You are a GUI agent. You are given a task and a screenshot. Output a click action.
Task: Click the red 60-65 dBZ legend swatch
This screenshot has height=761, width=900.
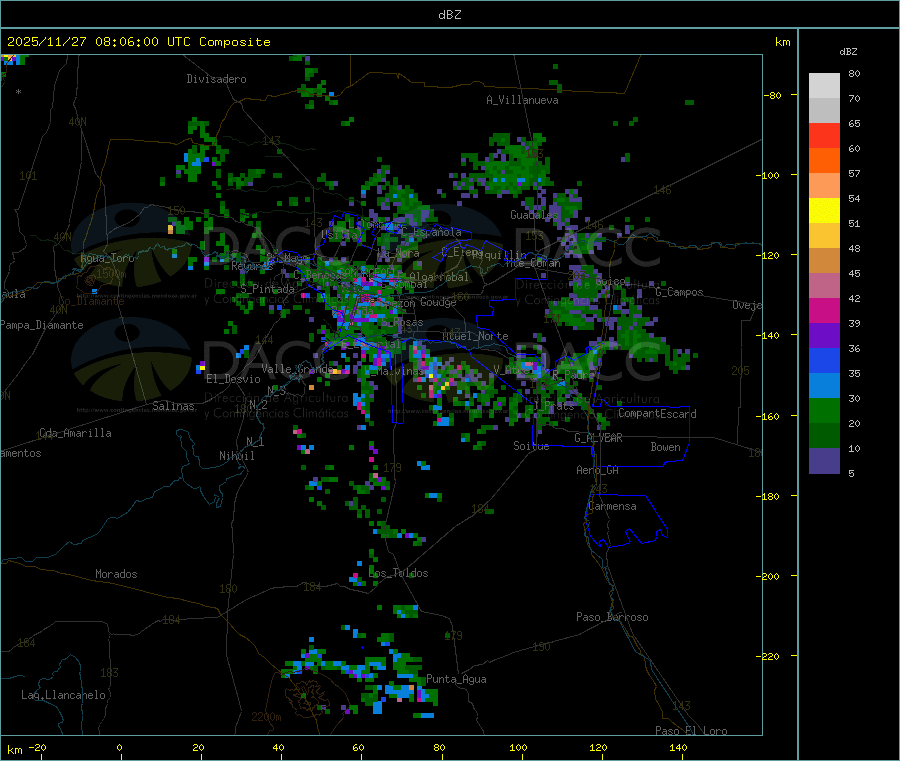coord(824,135)
